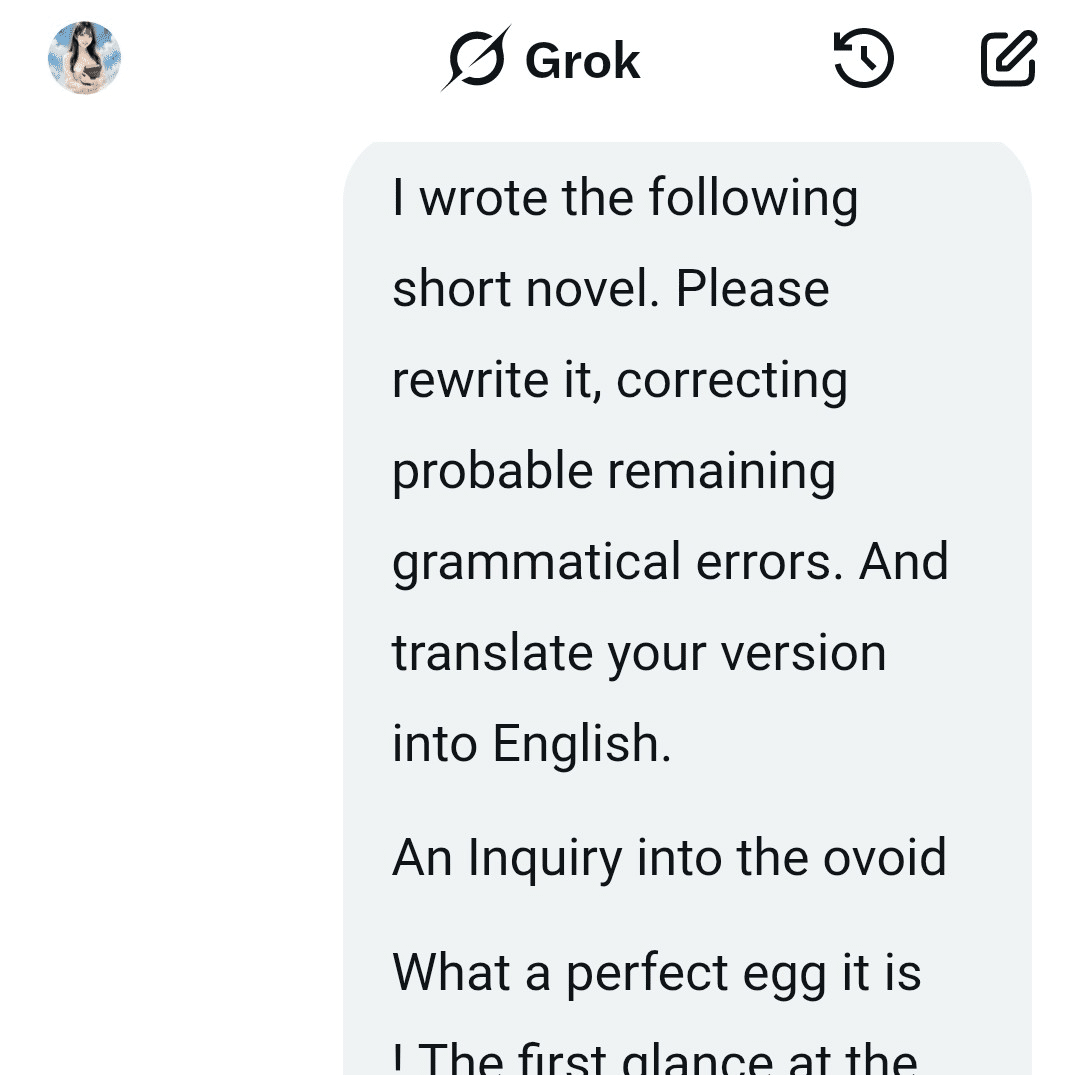The height and width of the screenshot is (1075, 1080).
Task: Open chat history clock icon
Action: [x=863, y=58]
